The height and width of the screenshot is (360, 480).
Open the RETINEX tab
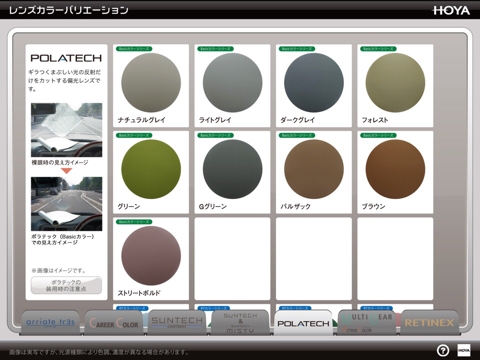point(430,323)
